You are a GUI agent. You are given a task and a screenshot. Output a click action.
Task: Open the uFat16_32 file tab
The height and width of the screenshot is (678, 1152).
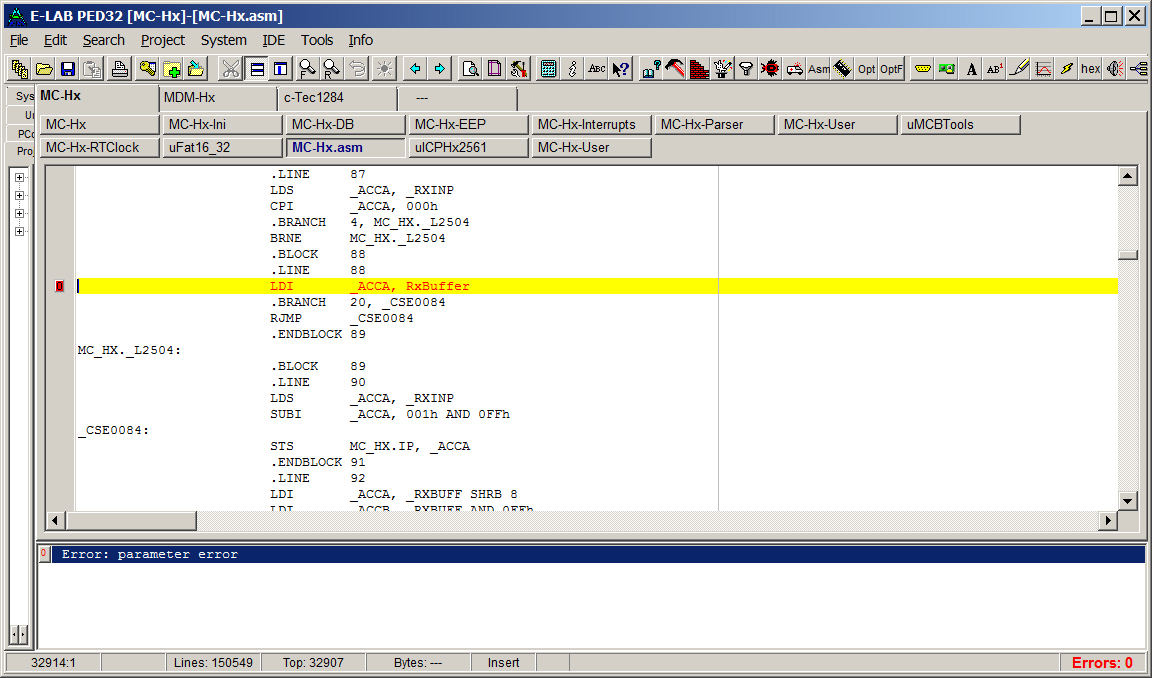coord(223,148)
